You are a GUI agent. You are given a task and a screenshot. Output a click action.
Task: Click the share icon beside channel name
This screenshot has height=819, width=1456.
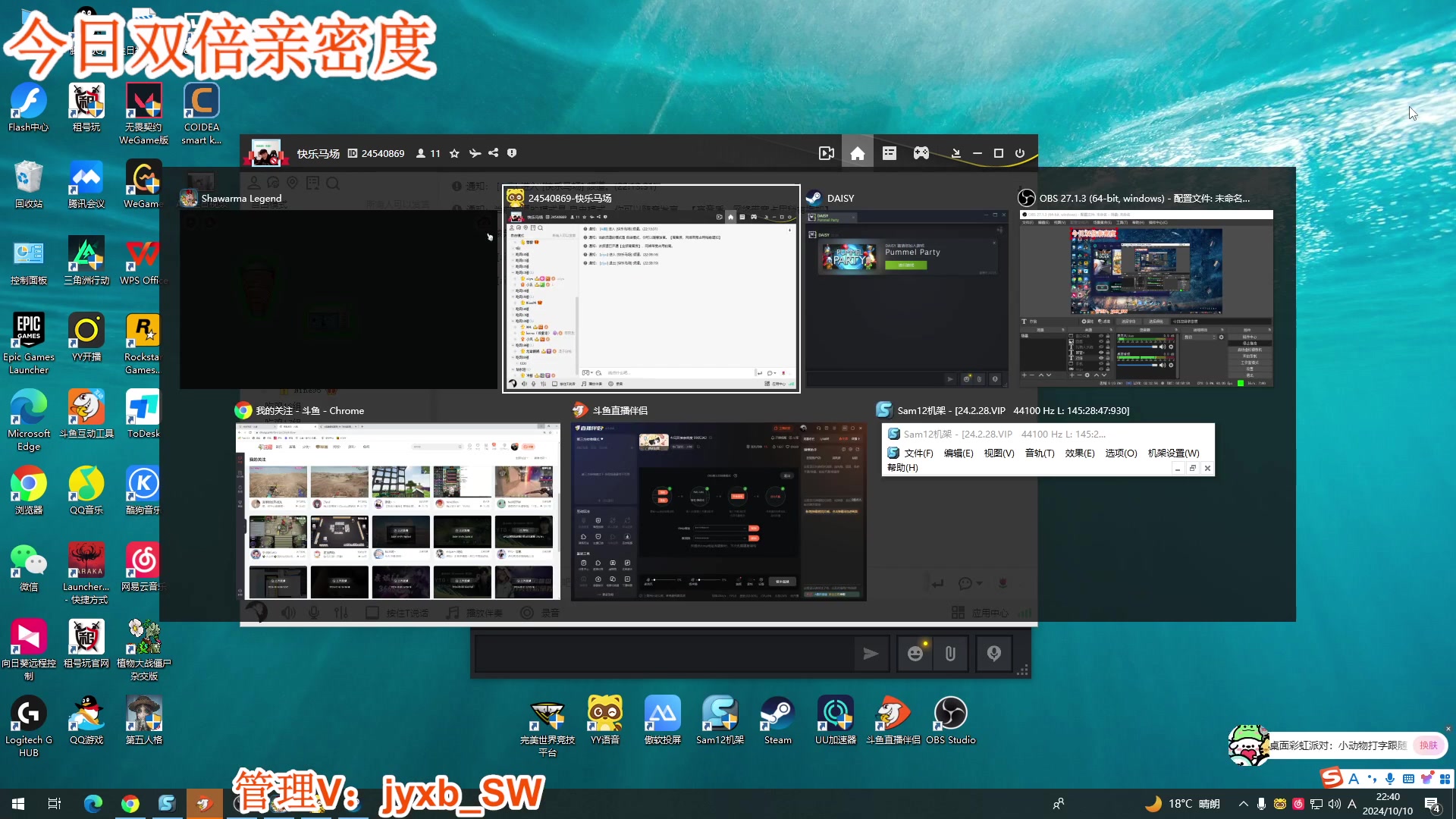coord(494,153)
